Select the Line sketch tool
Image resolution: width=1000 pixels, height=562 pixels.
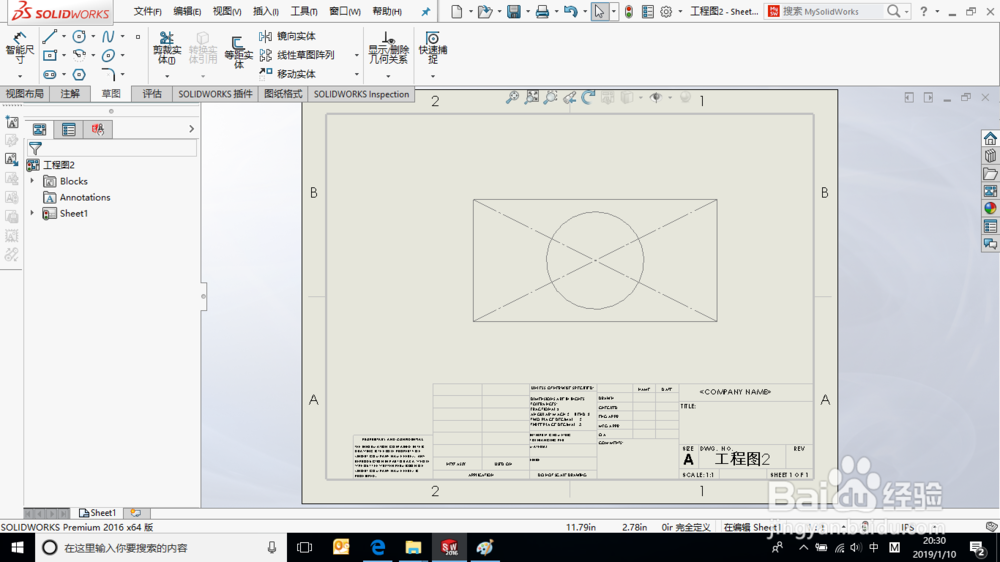49,37
